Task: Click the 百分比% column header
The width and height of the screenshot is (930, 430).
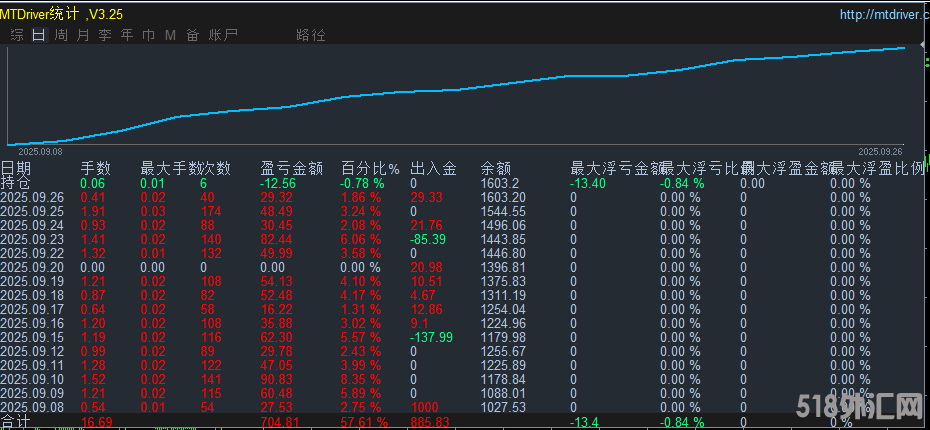Action: click(369, 168)
